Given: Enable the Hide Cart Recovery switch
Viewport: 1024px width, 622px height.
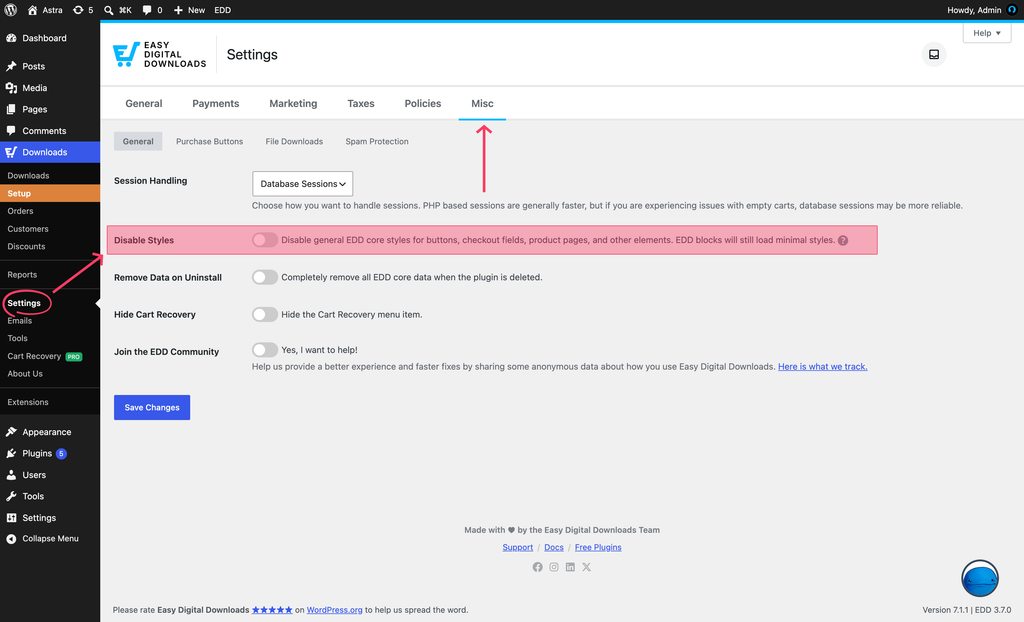Looking at the screenshot, I should [x=265, y=314].
